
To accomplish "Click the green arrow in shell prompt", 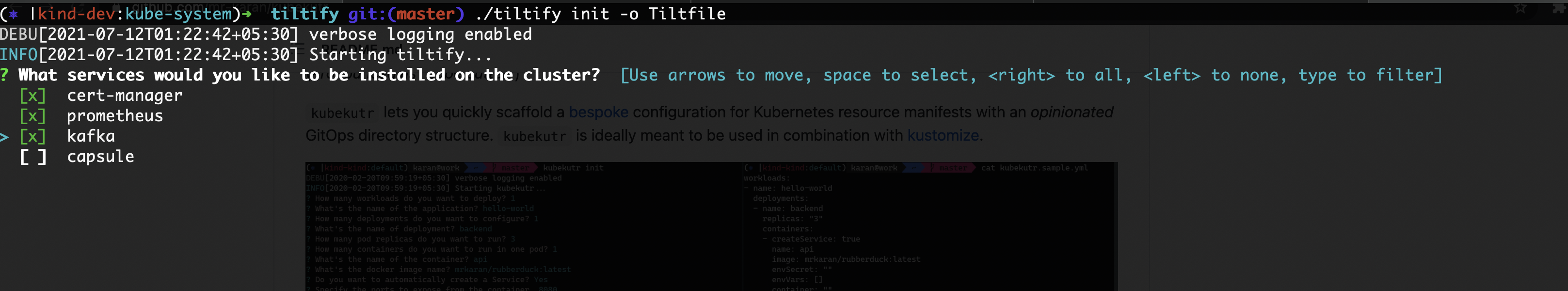I will pyautogui.click(x=246, y=14).
